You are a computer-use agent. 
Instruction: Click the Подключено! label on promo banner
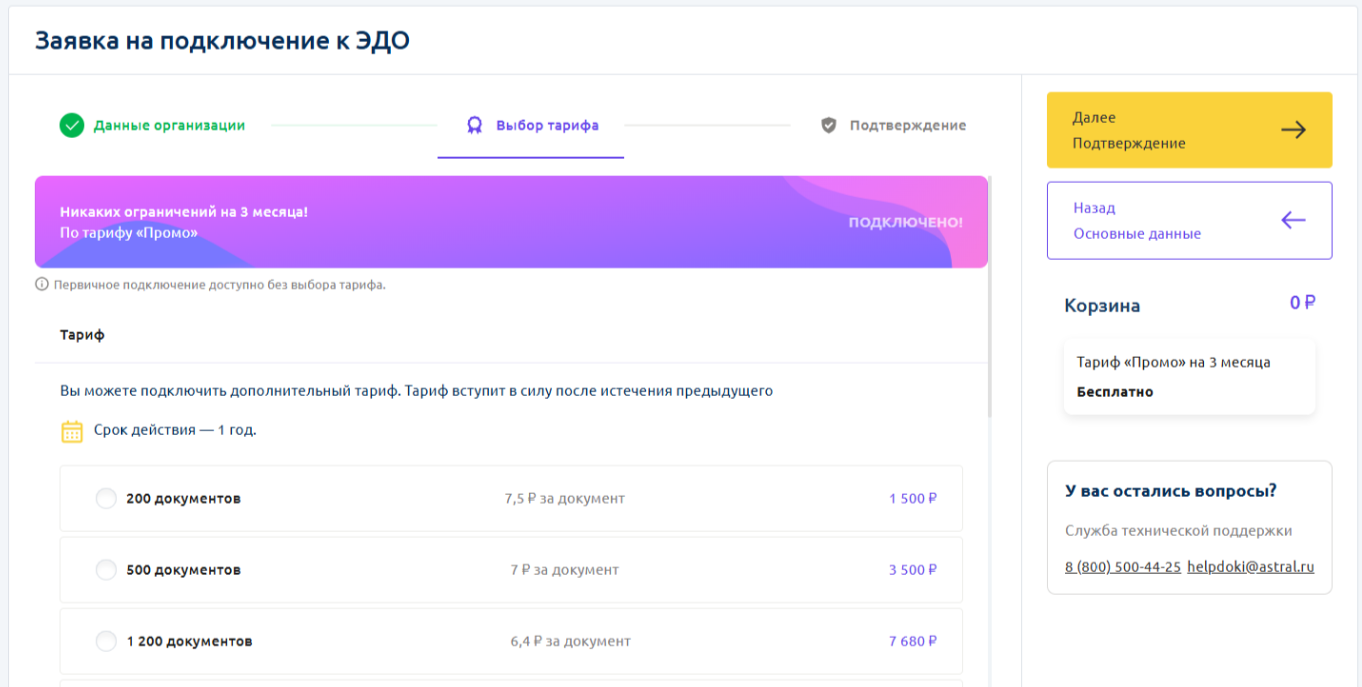tap(906, 222)
